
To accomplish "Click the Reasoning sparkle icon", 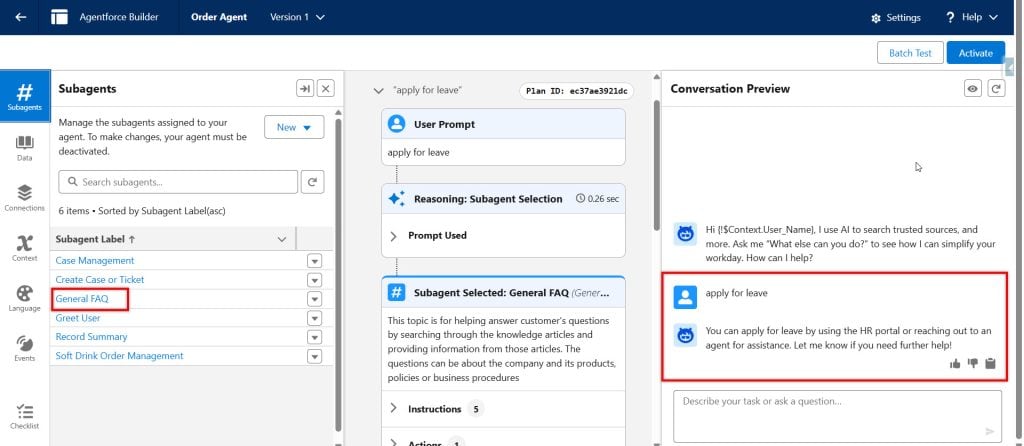I will [396, 199].
